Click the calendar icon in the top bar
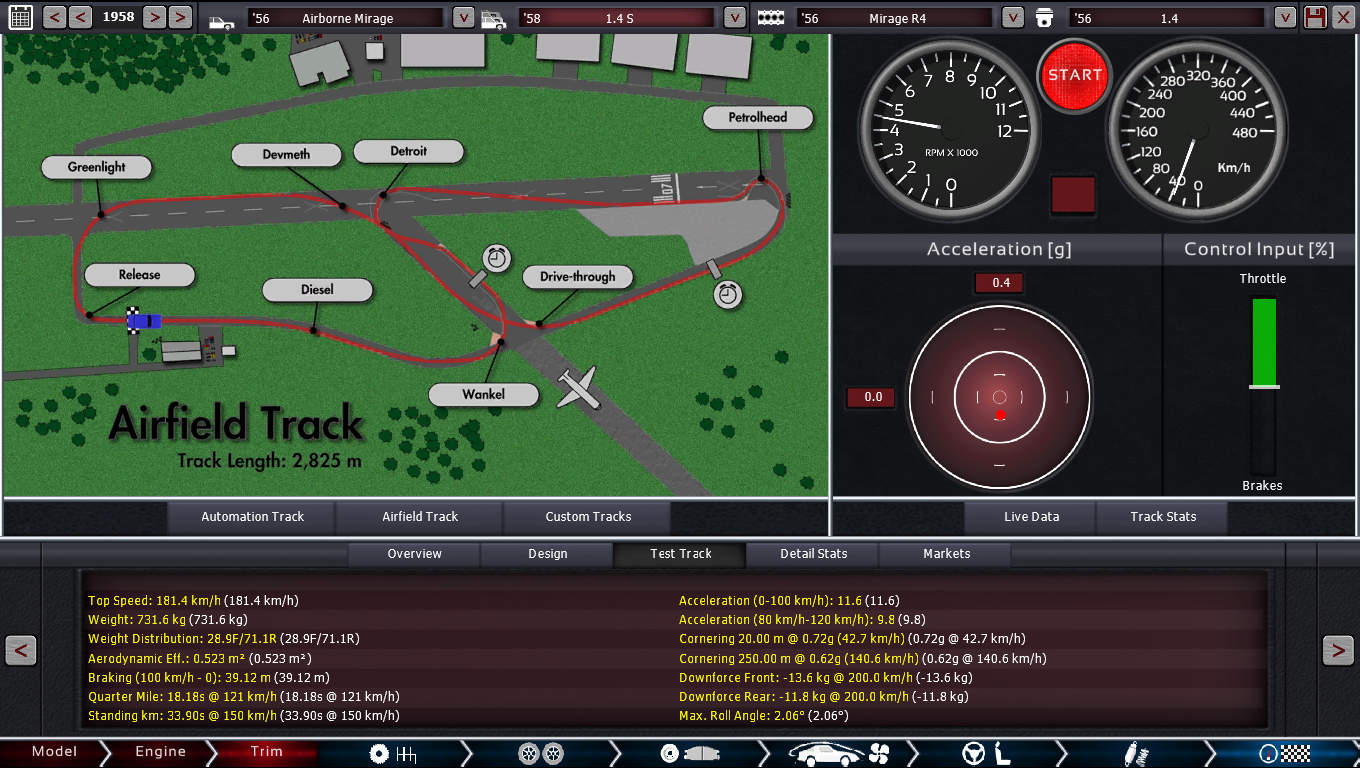The image size is (1360, 768). point(20,17)
